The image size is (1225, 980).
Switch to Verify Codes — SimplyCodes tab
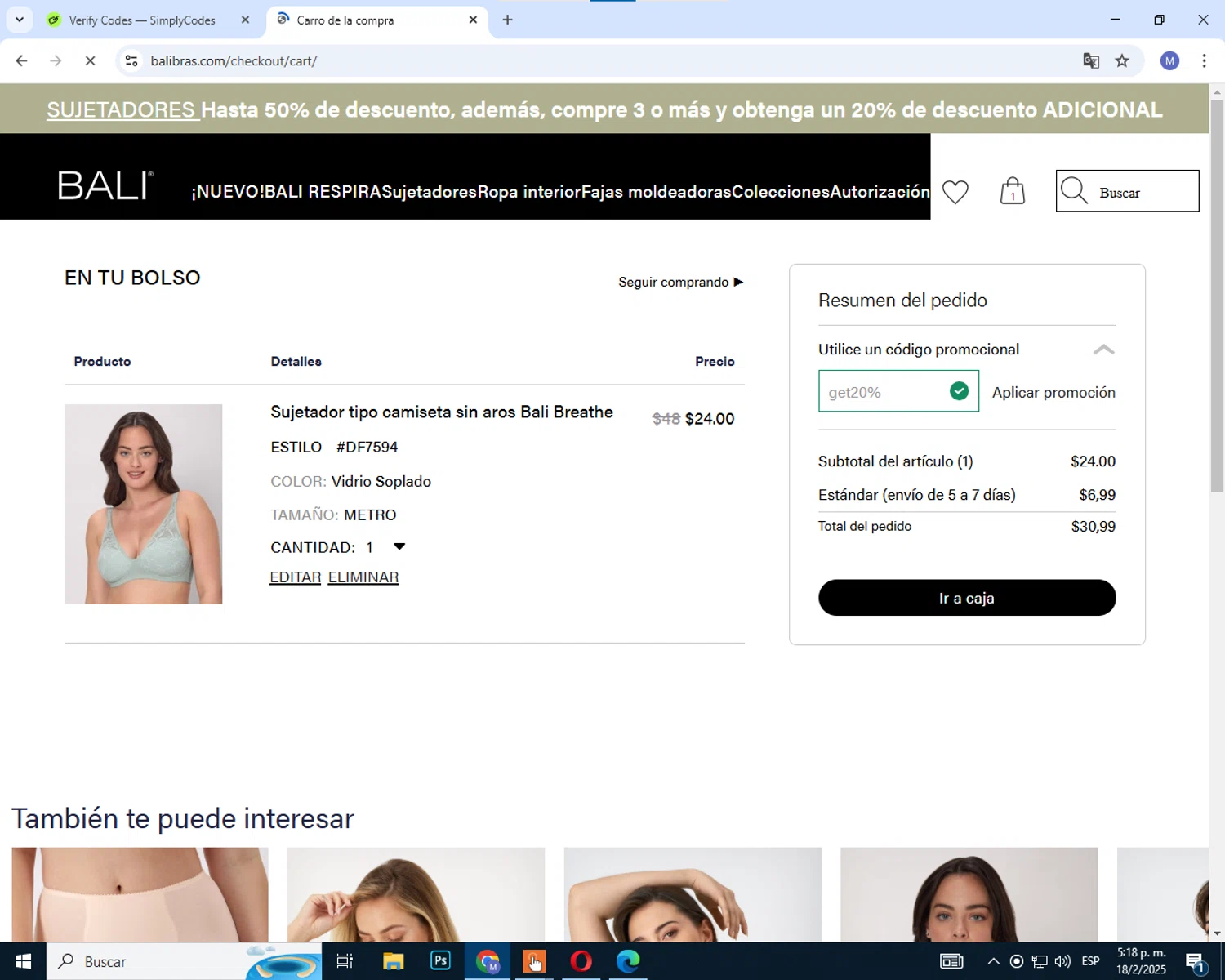click(x=141, y=20)
